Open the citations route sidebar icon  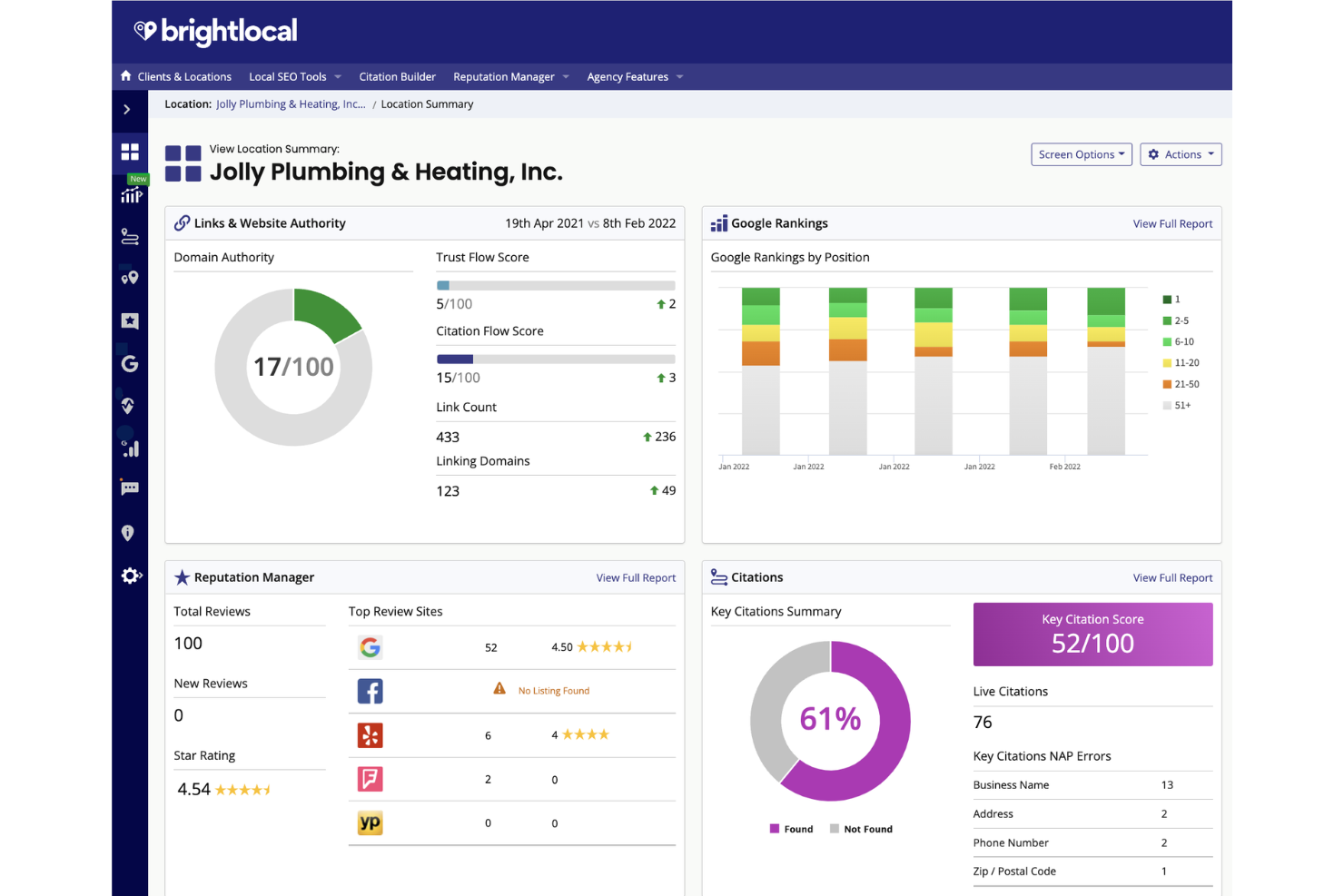130,237
